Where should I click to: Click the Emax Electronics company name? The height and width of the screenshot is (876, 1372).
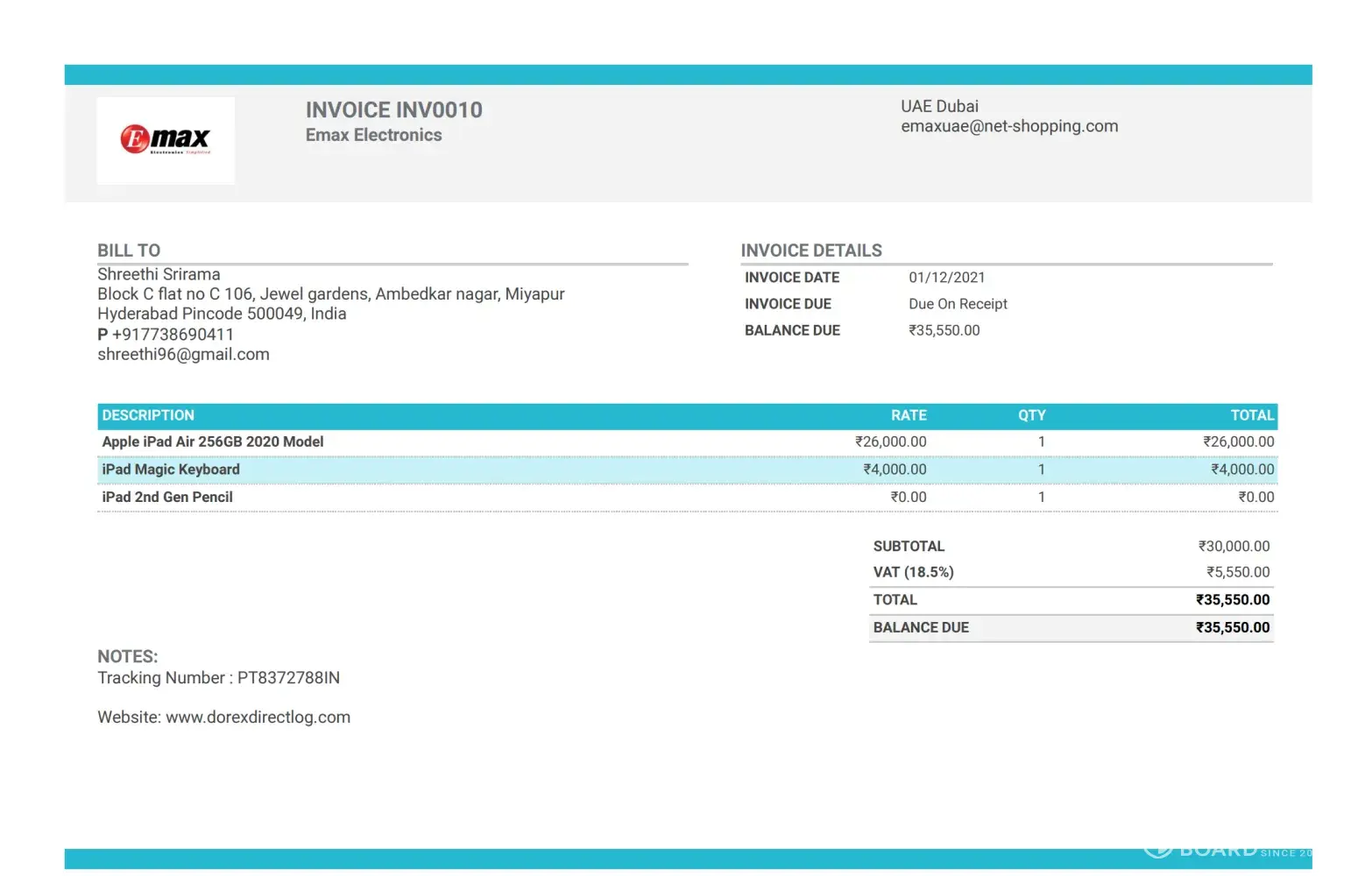click(x=373, y=135)
